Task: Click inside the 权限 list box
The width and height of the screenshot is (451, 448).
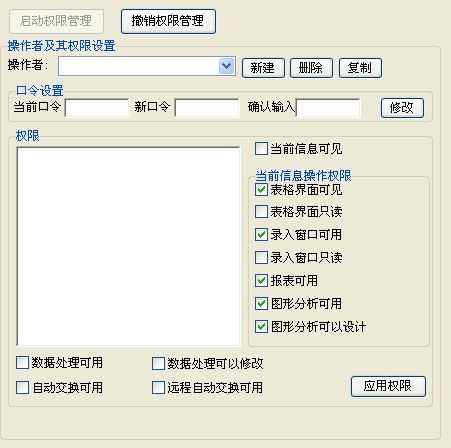Action: tap(128, 247)
